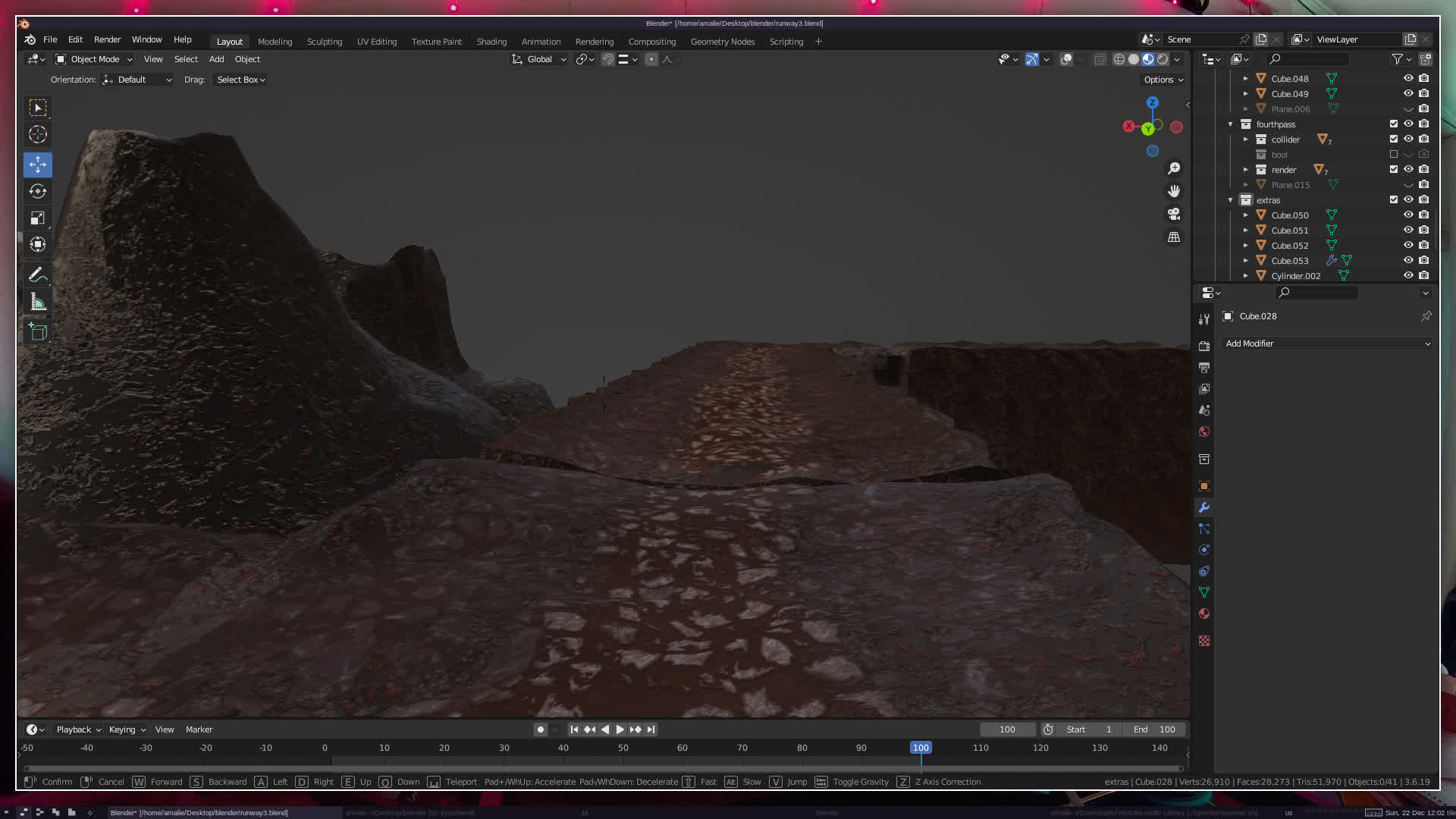Screen dimensions: 1456x819
Task: Open the Add Modifier dropdown
Action: (1327, 344)
